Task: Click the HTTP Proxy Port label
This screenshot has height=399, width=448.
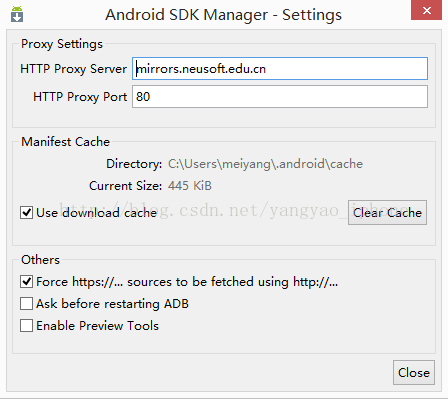Action: point(80,97)
